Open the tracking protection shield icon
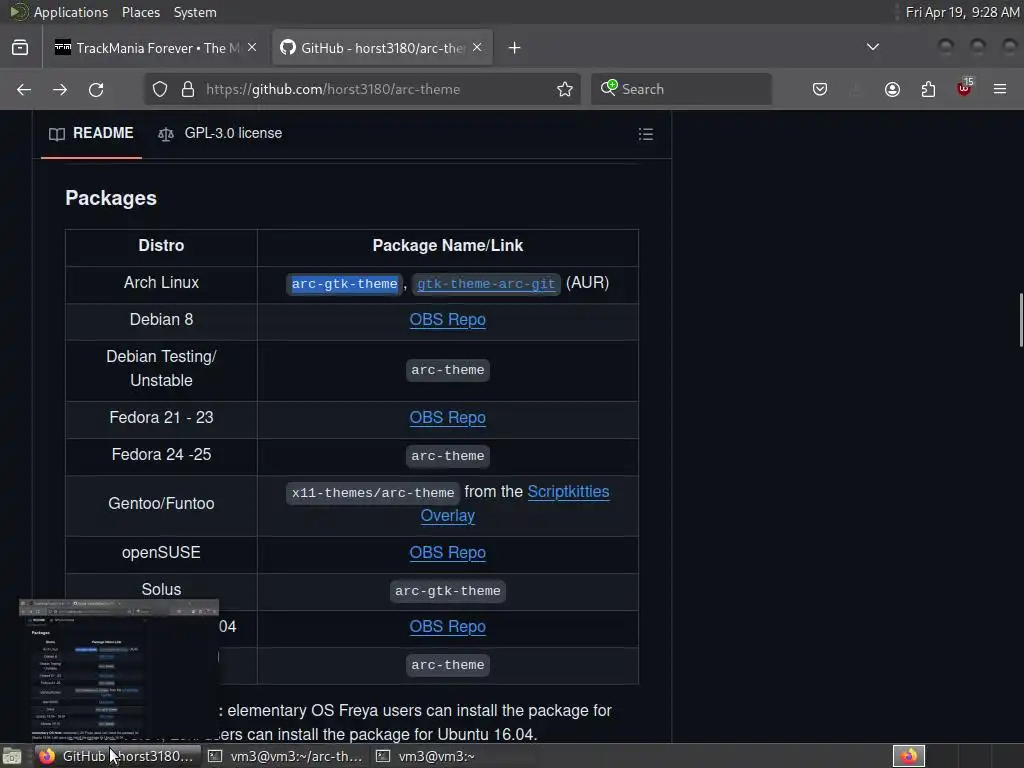This screenshot has height=768, width=1024. coord(160,89)
